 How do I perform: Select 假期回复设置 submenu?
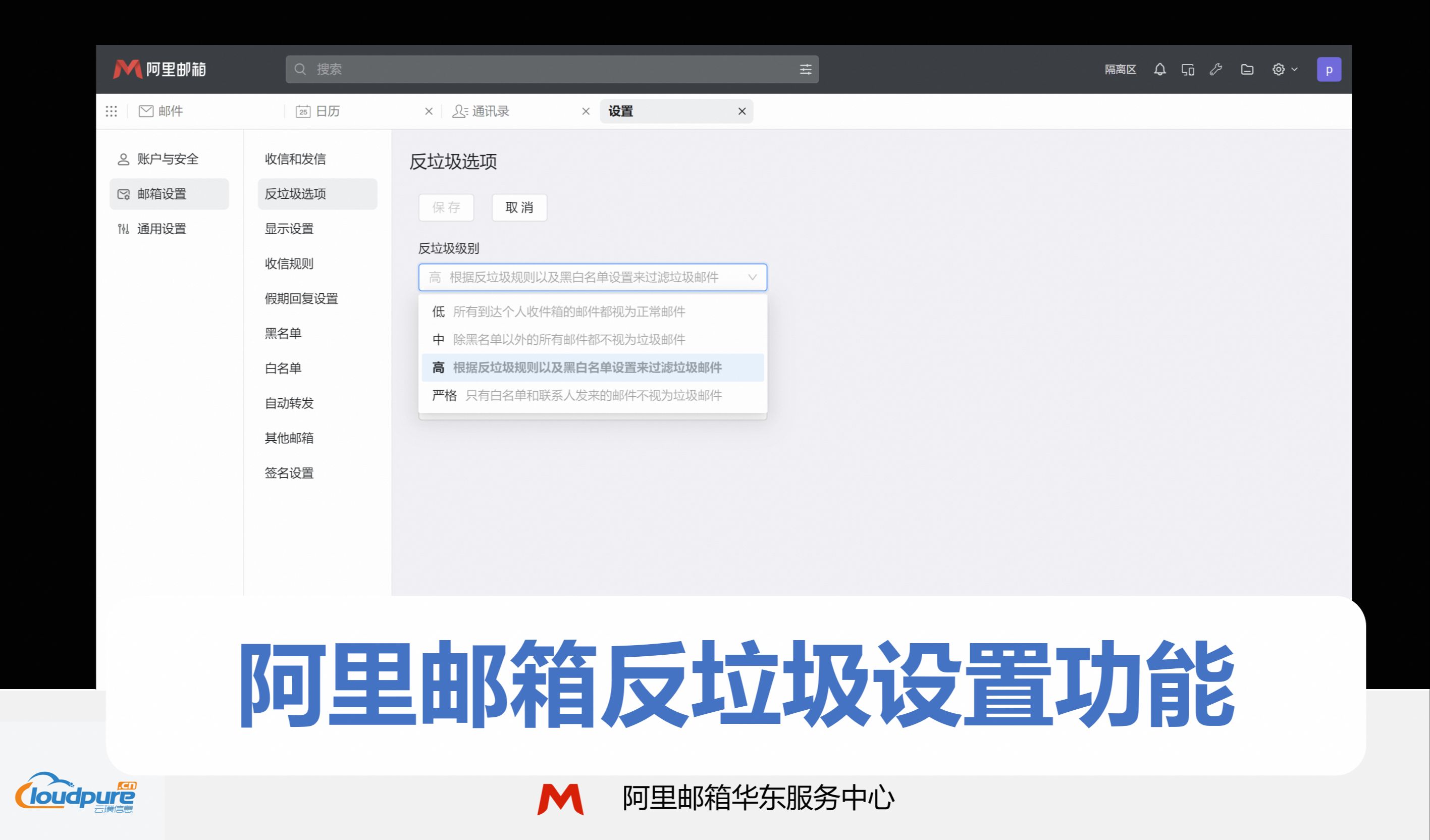pyautogui.click(x=317, y=298)
